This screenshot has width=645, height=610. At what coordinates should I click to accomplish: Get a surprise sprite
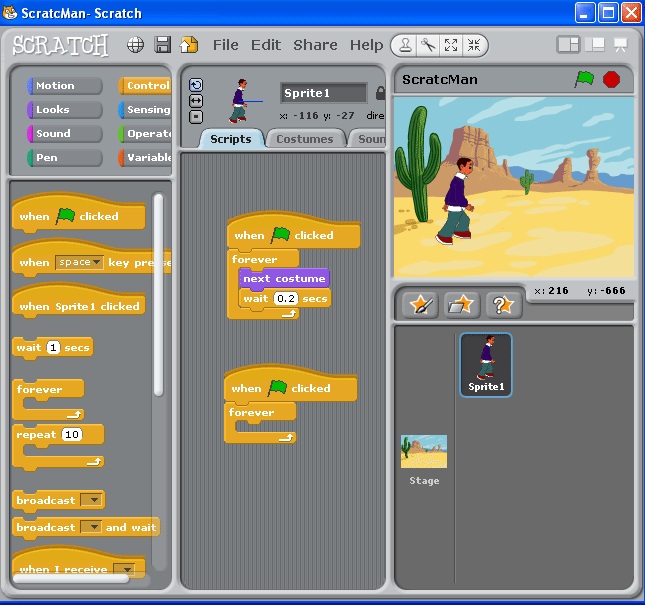click(504, 305)
